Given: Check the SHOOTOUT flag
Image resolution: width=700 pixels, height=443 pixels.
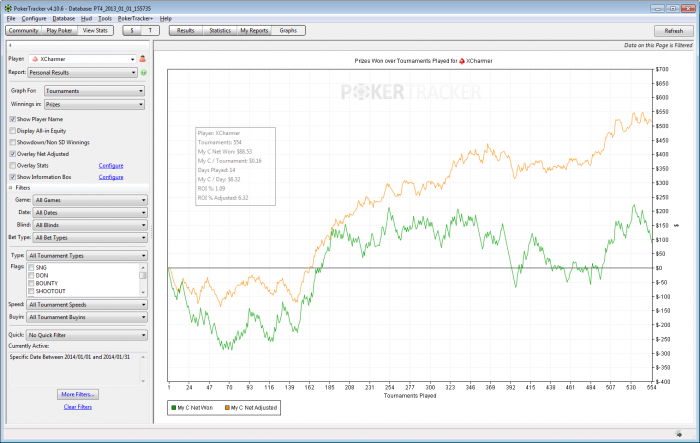Looking at the screenshot, I should pyautogui.click(x=31, y=291).
